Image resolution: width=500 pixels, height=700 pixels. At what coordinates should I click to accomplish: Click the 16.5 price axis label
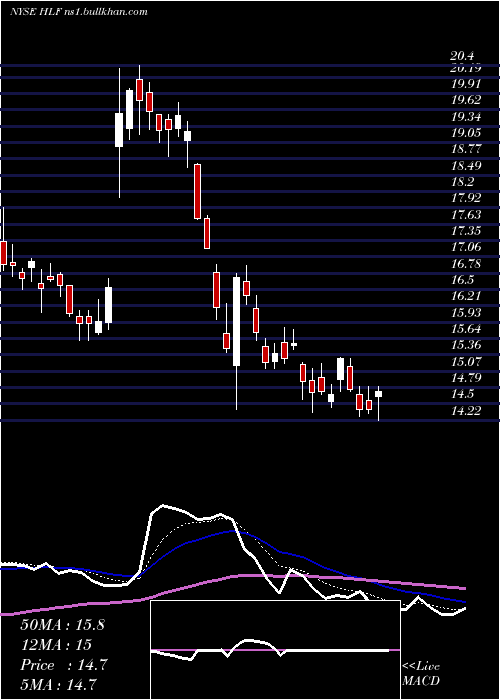[x=462, y=280]
